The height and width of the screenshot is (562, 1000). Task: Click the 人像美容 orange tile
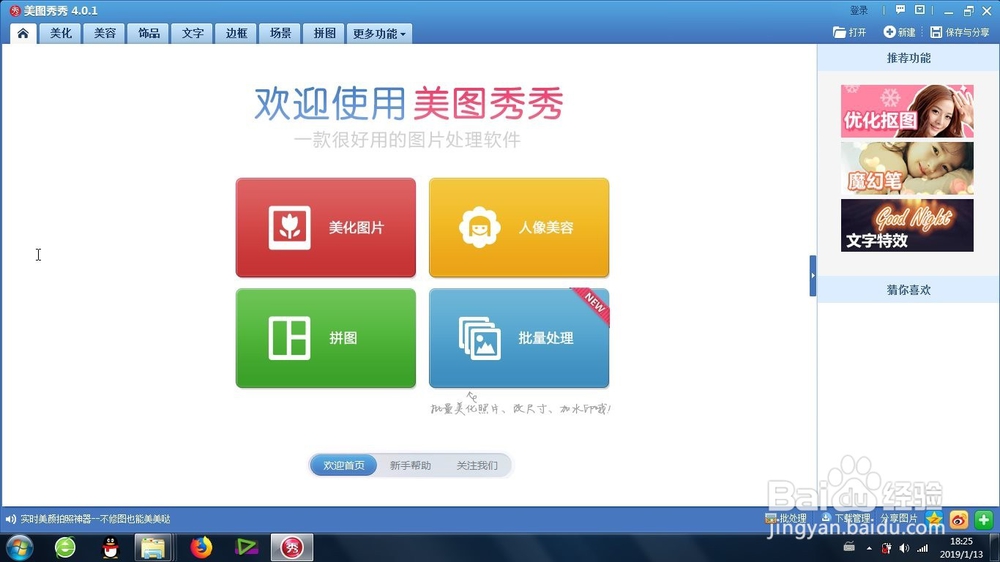tap(518, 228)
